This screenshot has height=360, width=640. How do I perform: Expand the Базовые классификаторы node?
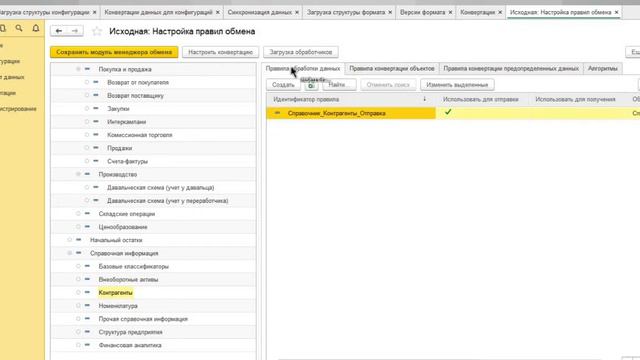click(x=78, y=266)
